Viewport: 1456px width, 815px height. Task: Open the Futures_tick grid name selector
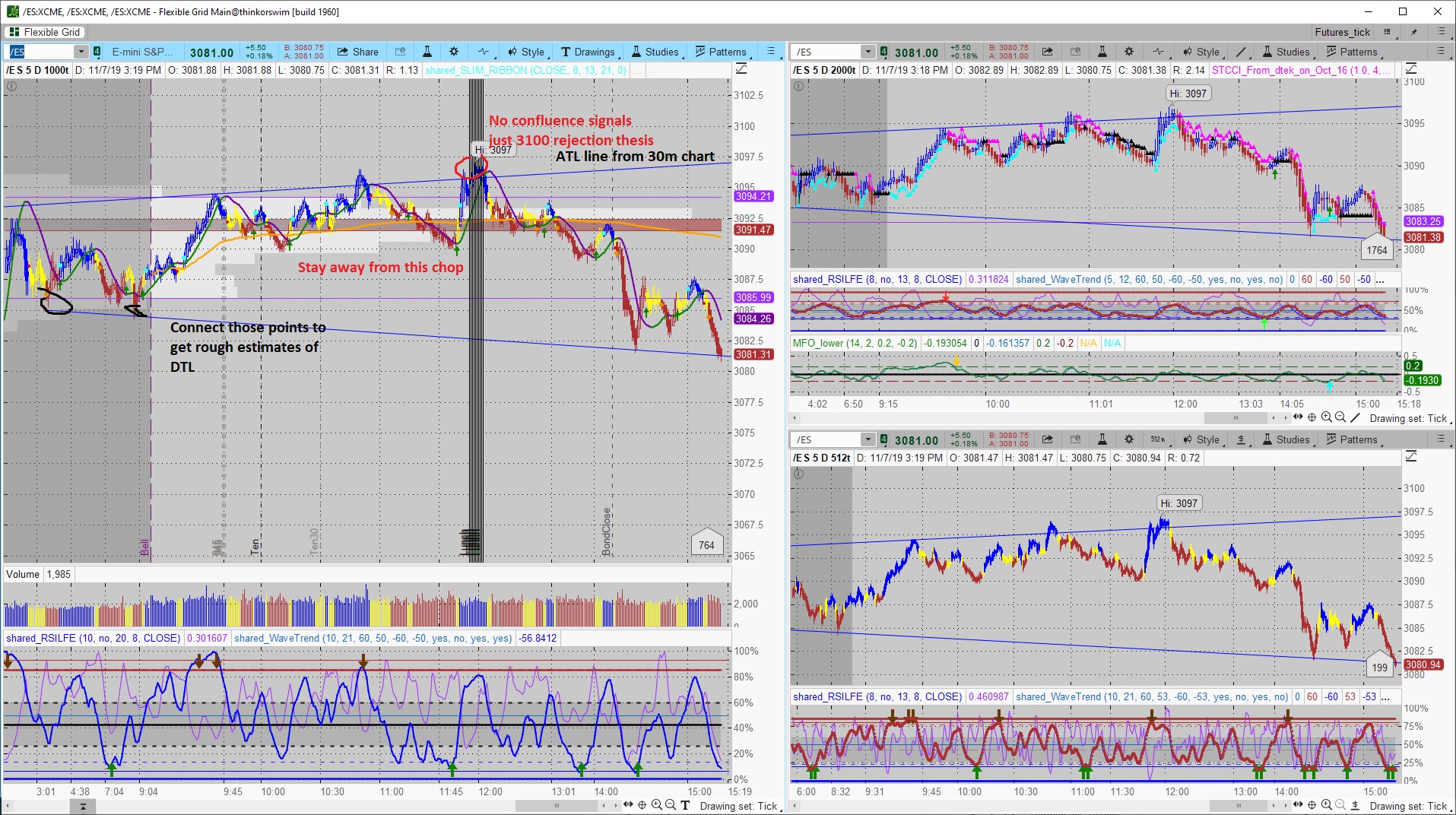pyautogui.click(x=1343, y=32)
